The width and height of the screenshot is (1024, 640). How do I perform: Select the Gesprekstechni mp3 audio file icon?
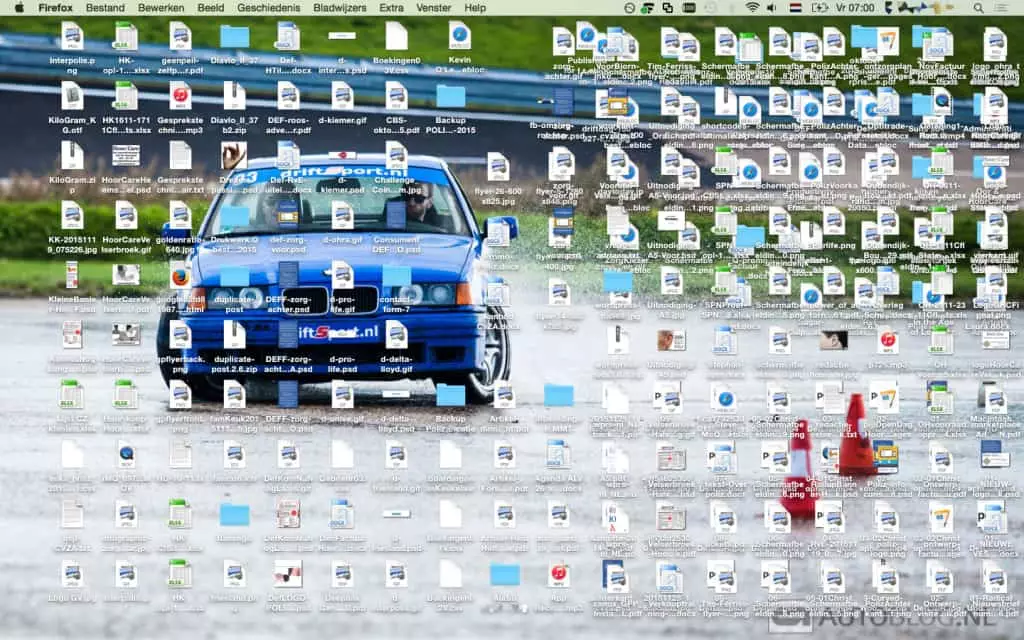(x=180, y=96)
